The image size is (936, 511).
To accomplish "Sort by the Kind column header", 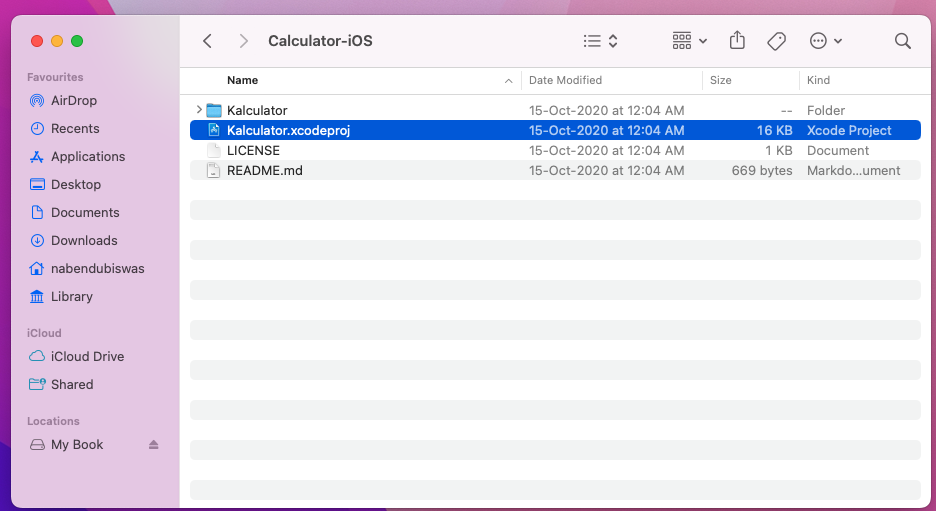I will click(818, 80).
